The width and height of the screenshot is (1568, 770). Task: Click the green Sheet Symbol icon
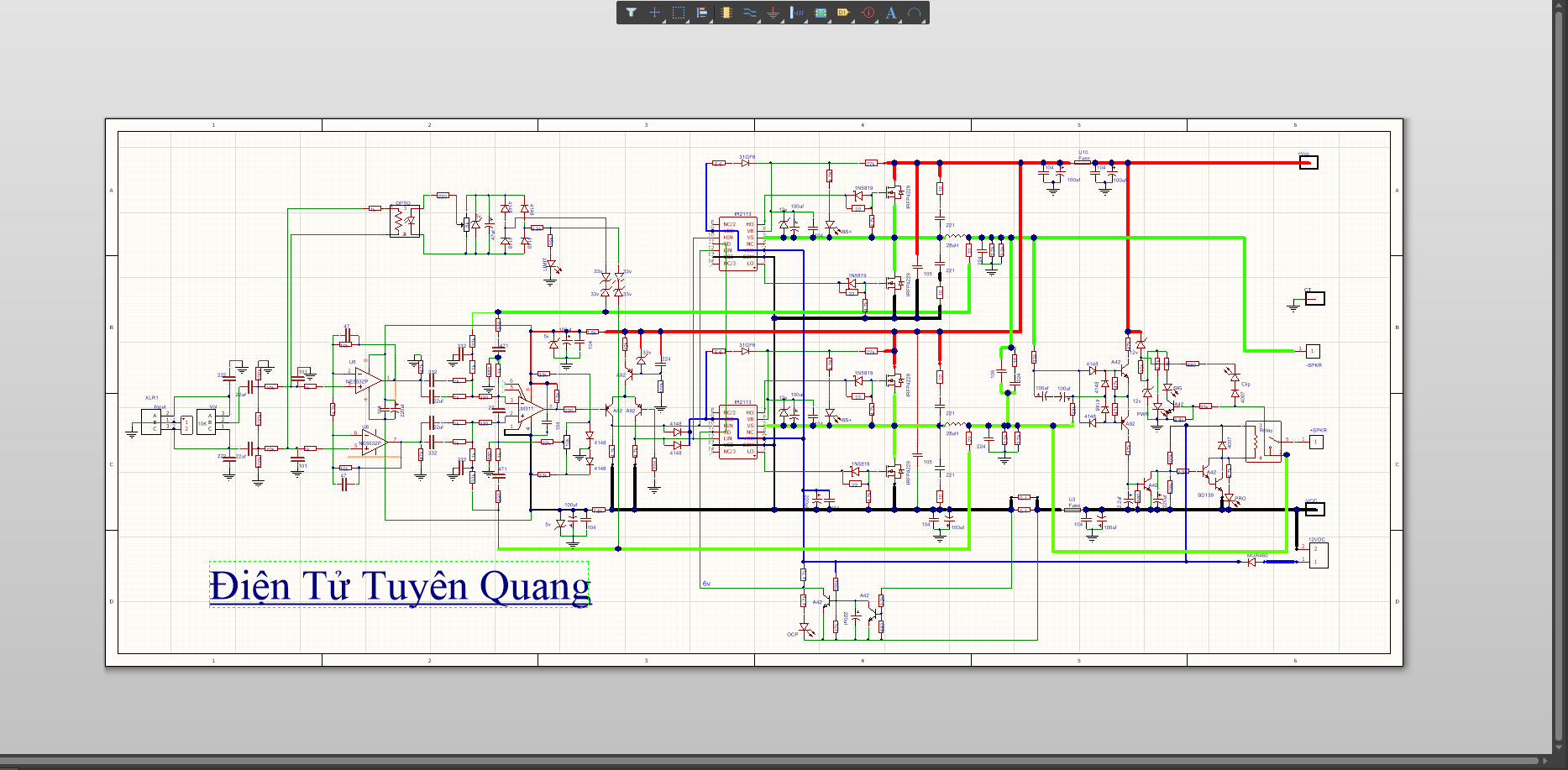[821, 13]
